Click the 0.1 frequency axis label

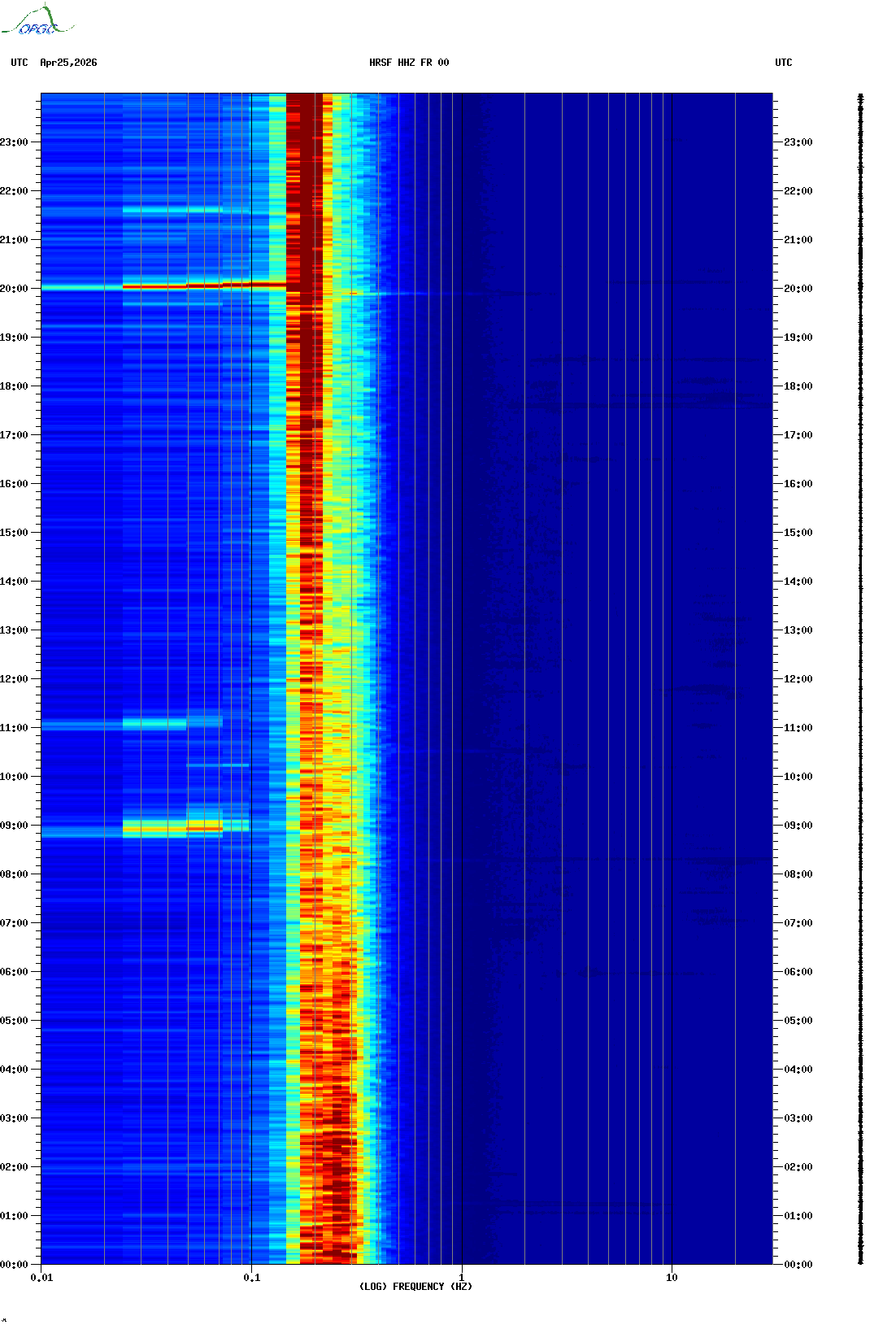[x=252, y=1278]
